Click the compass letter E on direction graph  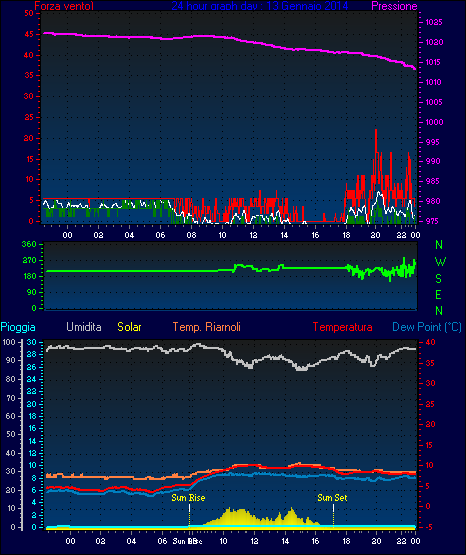click(x=438, y=294)
